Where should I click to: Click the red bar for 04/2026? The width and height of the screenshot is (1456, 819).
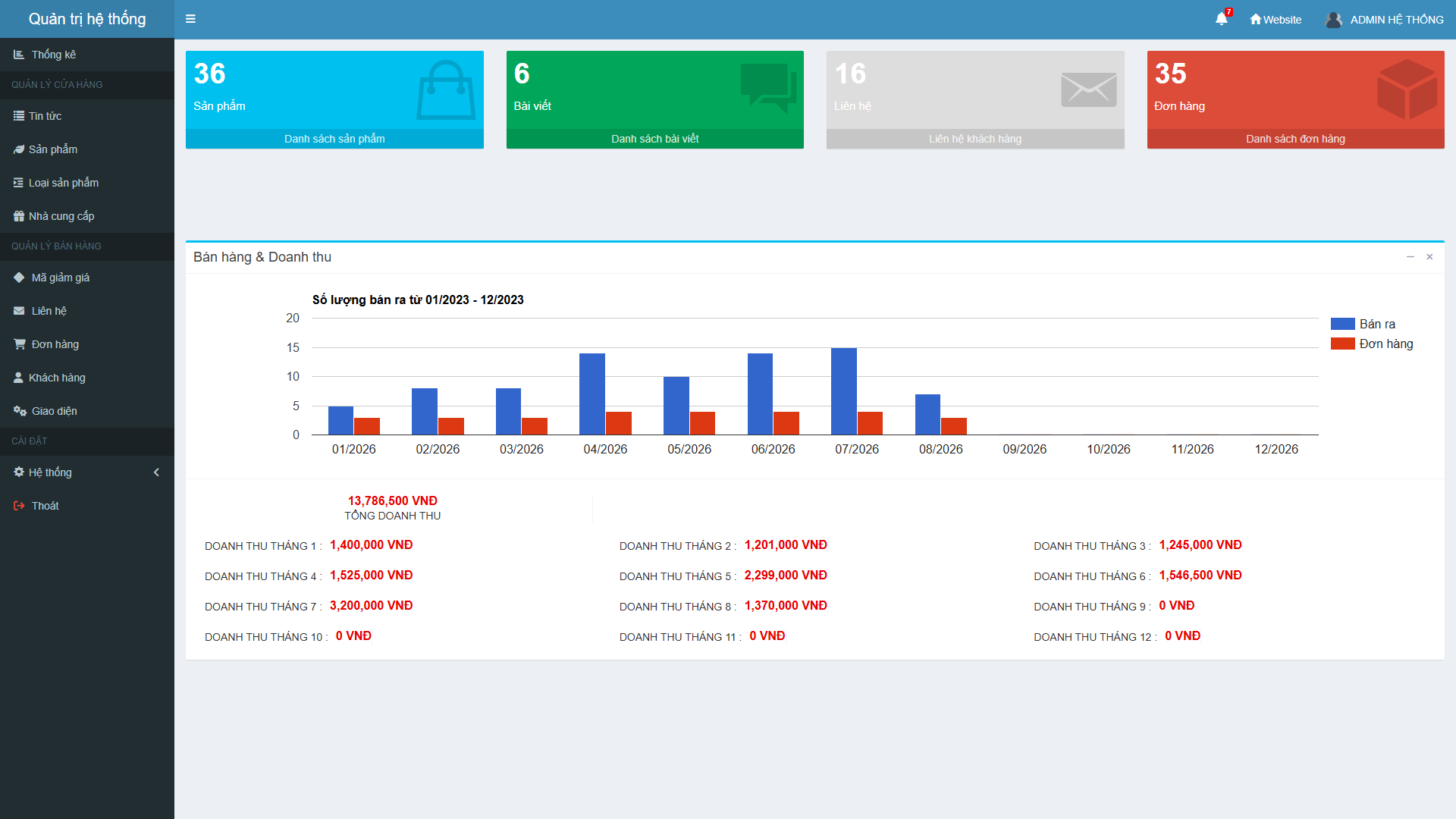click(x=619, y=423)
